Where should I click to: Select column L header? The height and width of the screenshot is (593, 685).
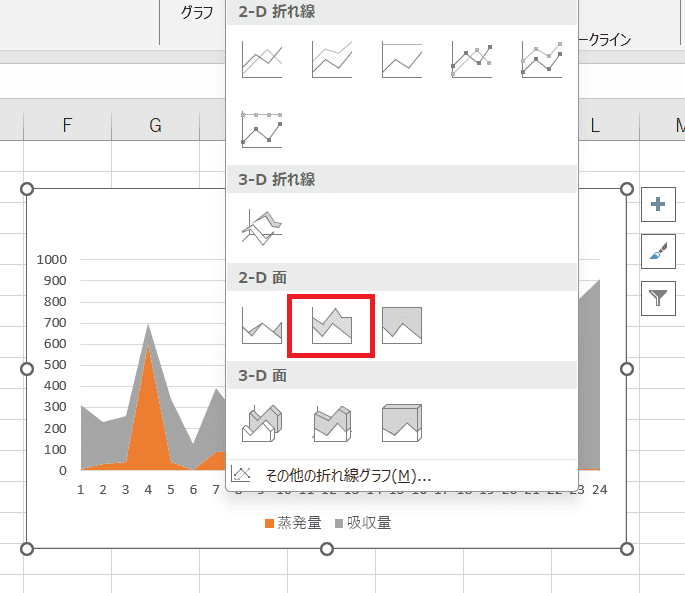pos(595,125)
